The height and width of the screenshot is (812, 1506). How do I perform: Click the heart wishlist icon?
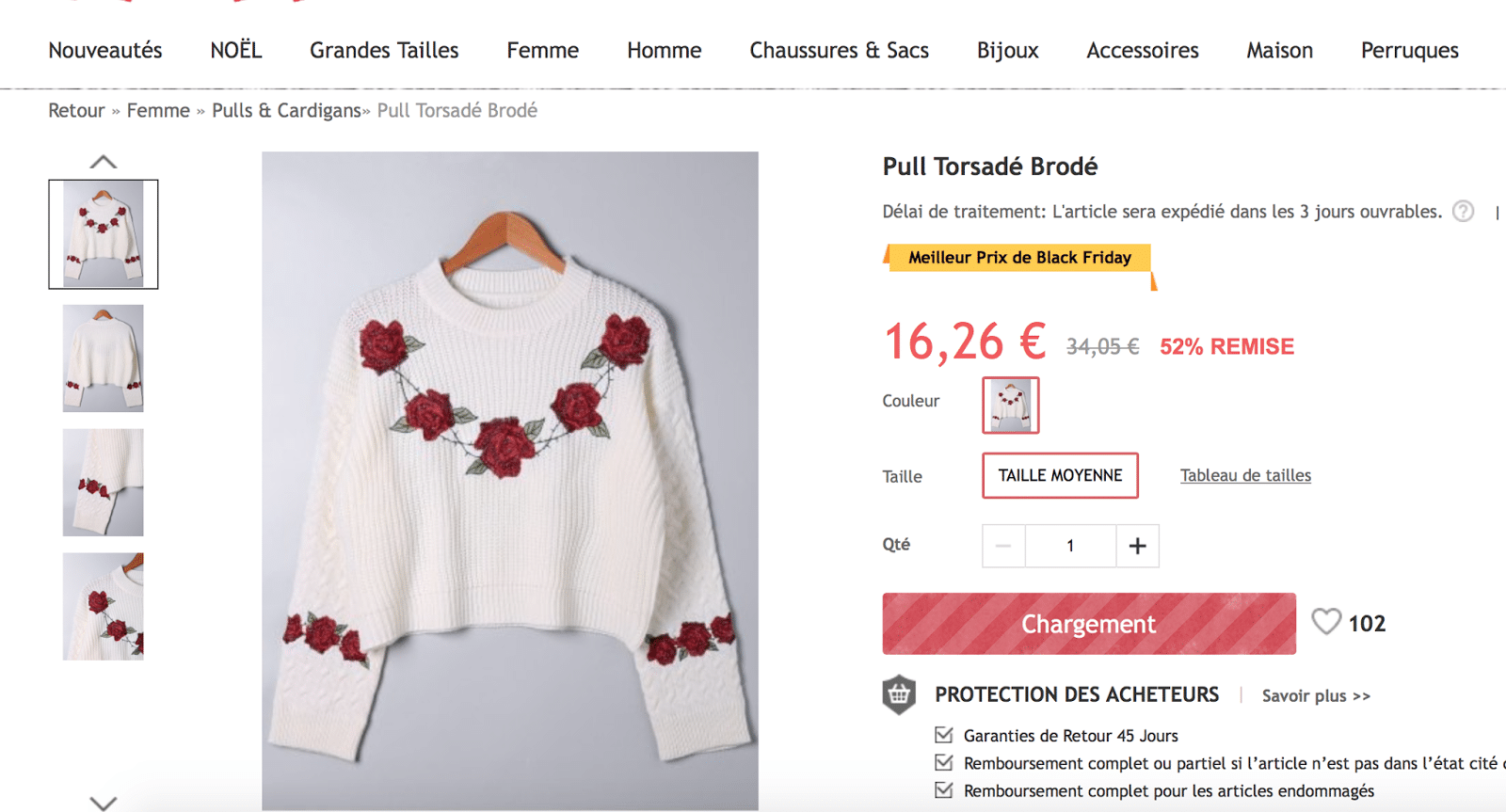(x=1325, y=622)
